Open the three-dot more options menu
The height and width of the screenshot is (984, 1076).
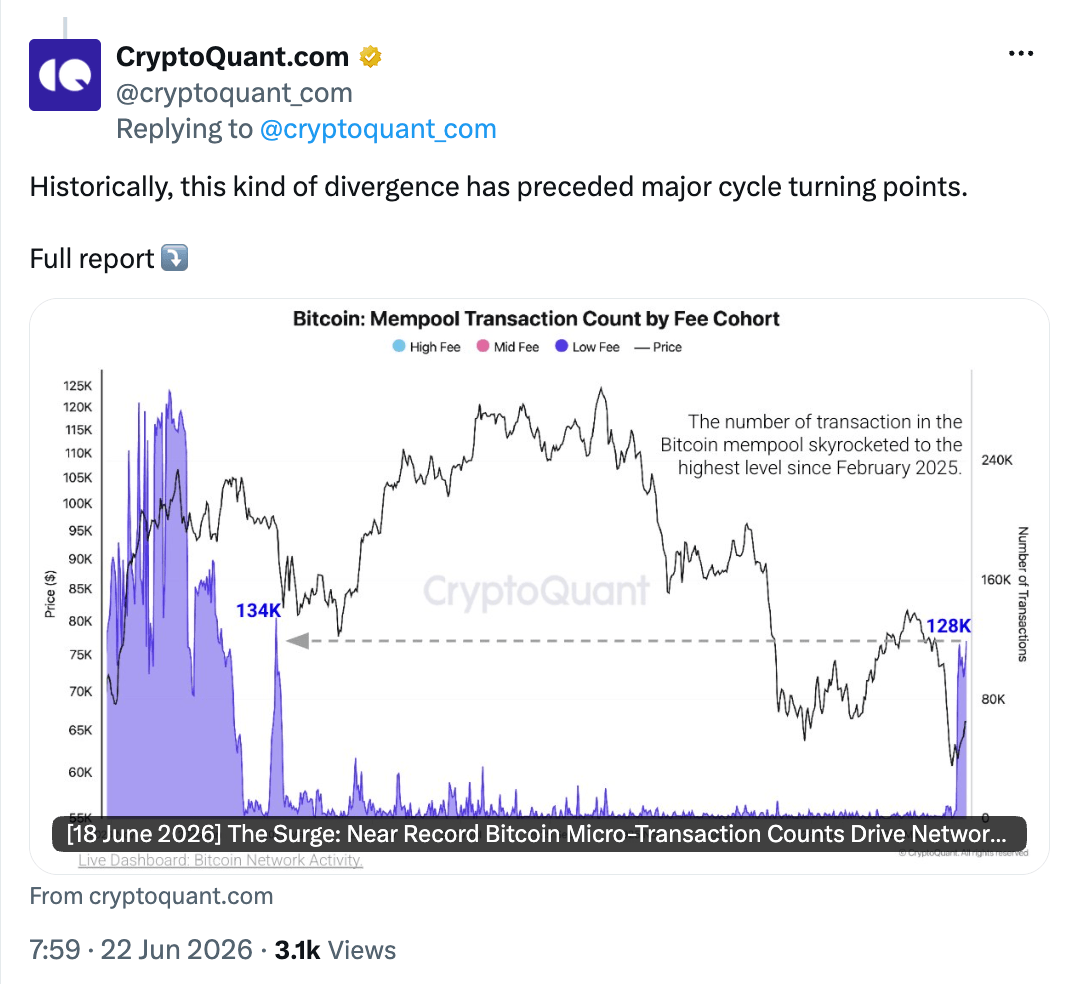(1020, 54)
